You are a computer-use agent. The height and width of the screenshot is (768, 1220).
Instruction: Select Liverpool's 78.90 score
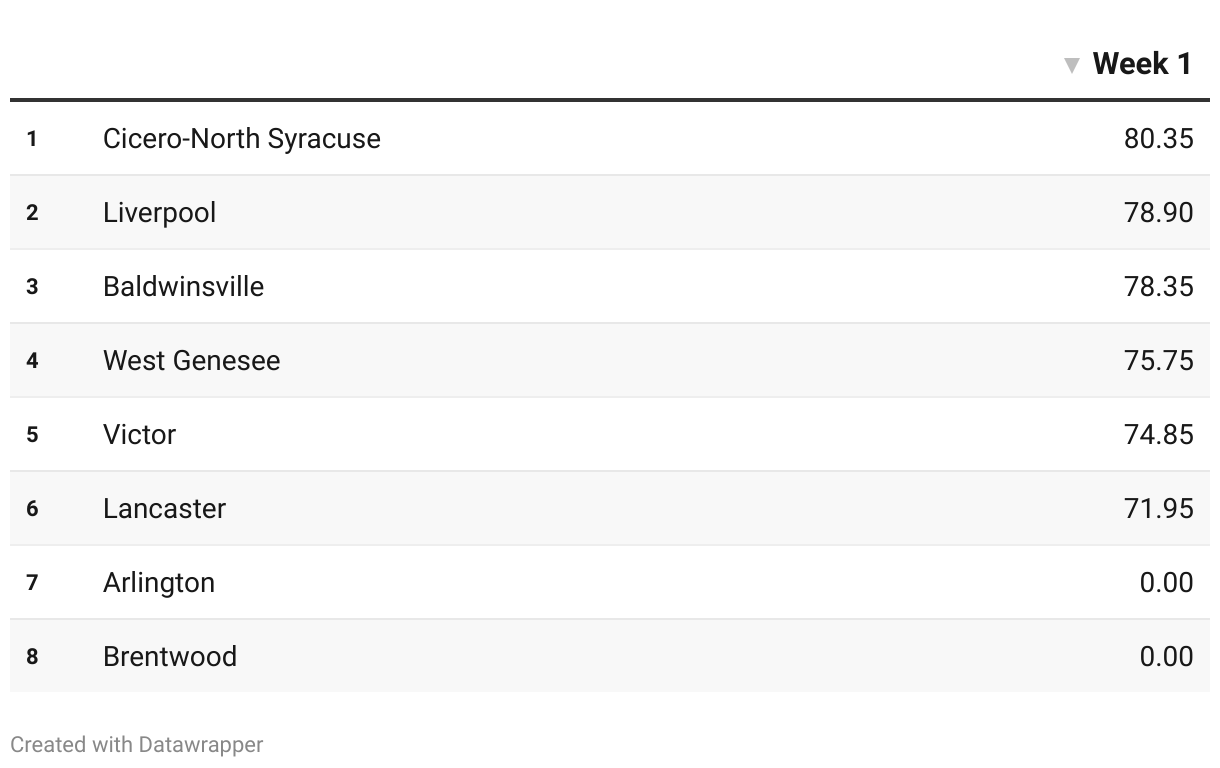click(x=1158, y=212)
